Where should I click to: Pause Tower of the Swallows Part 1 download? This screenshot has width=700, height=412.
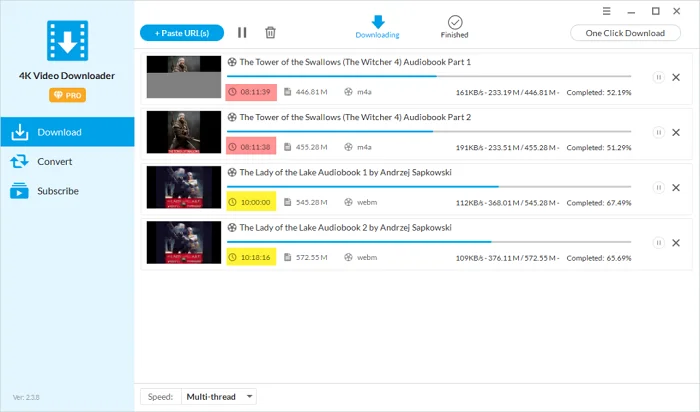pos(658,77)
